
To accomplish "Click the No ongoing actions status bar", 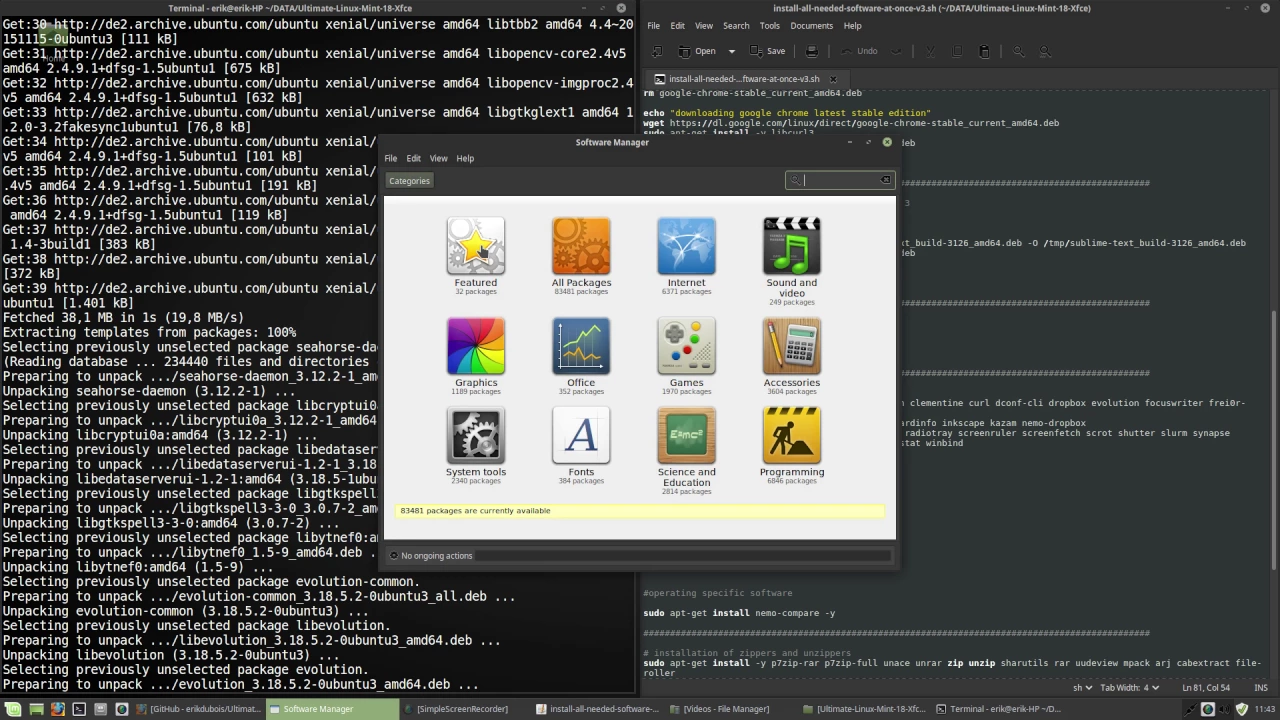I will click(640, 555).
